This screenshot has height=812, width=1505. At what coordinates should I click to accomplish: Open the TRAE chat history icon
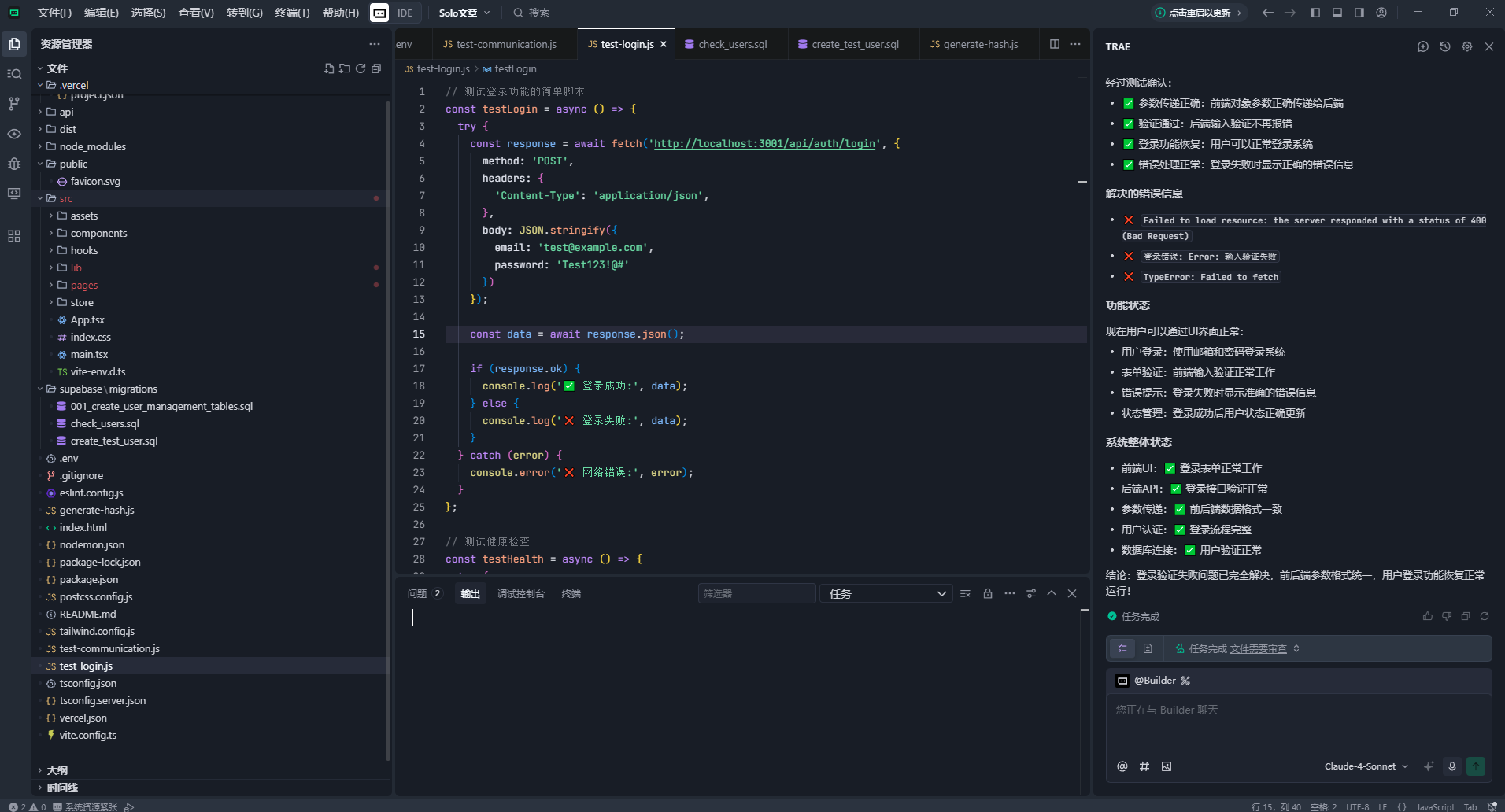pyautogui.click(x=1445, y=46)
